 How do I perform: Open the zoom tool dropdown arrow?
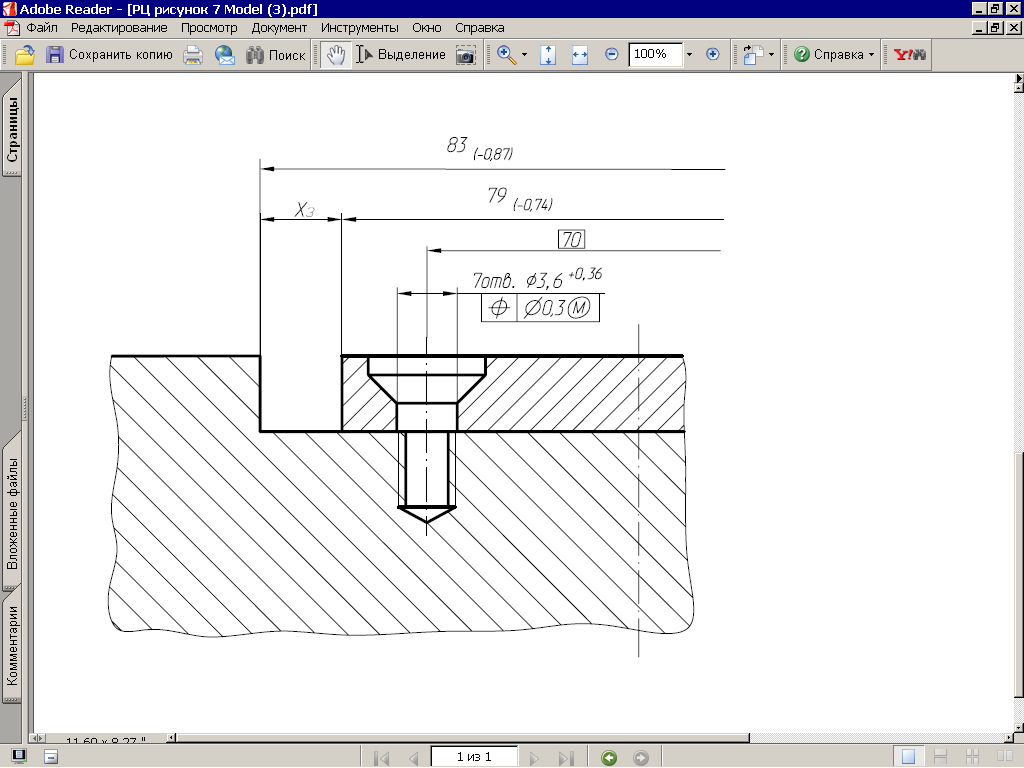(524, 55)
